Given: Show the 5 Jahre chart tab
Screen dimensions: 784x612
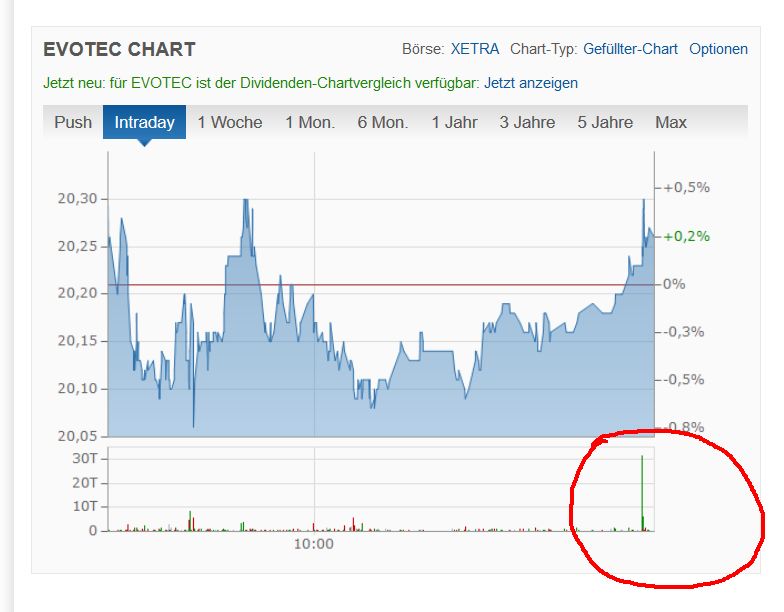Looking at the screenshot, I should (x=605, y=122).
